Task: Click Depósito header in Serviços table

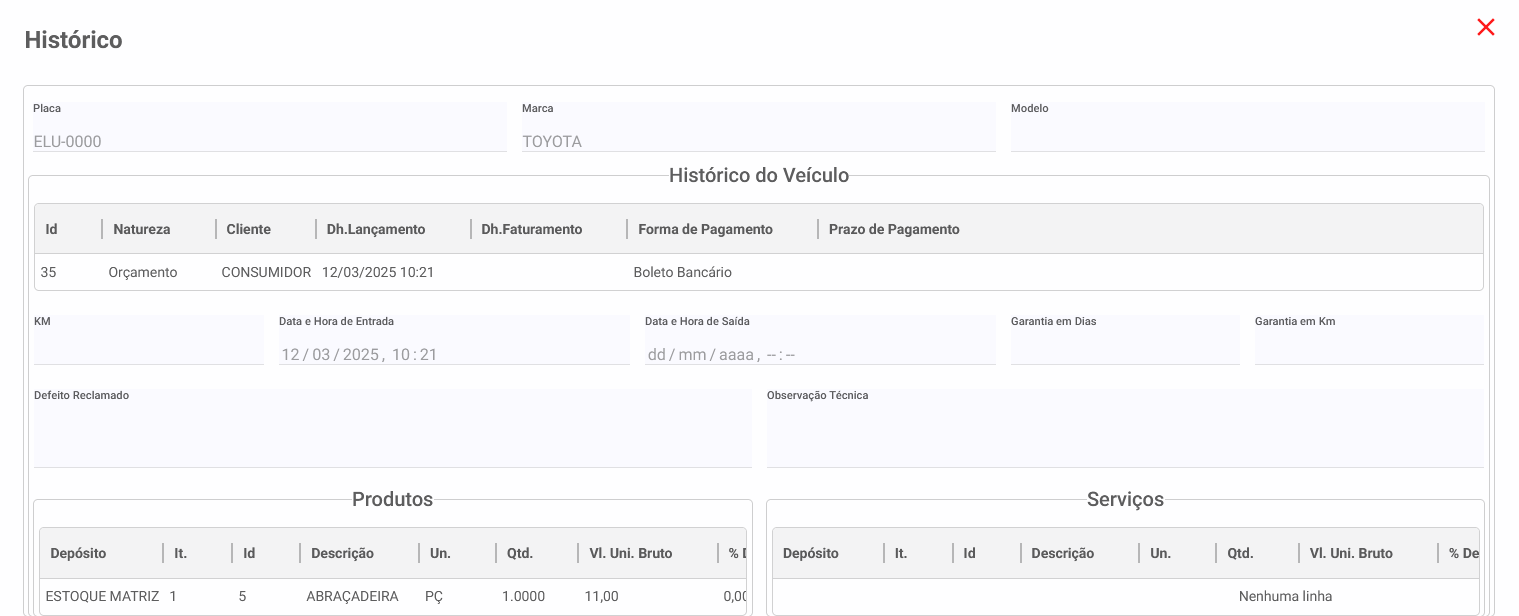Action: tap(811, 553)
